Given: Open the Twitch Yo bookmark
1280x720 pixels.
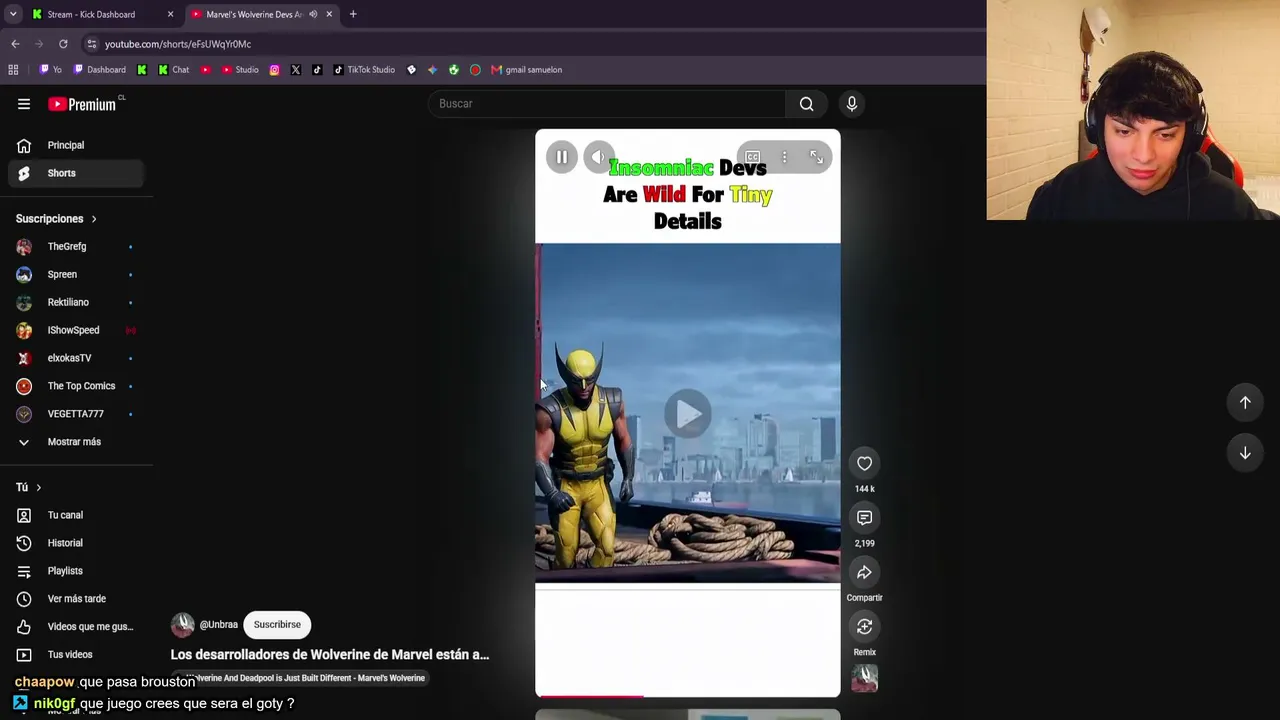Looking at the screenshot, I should (50, 70).
